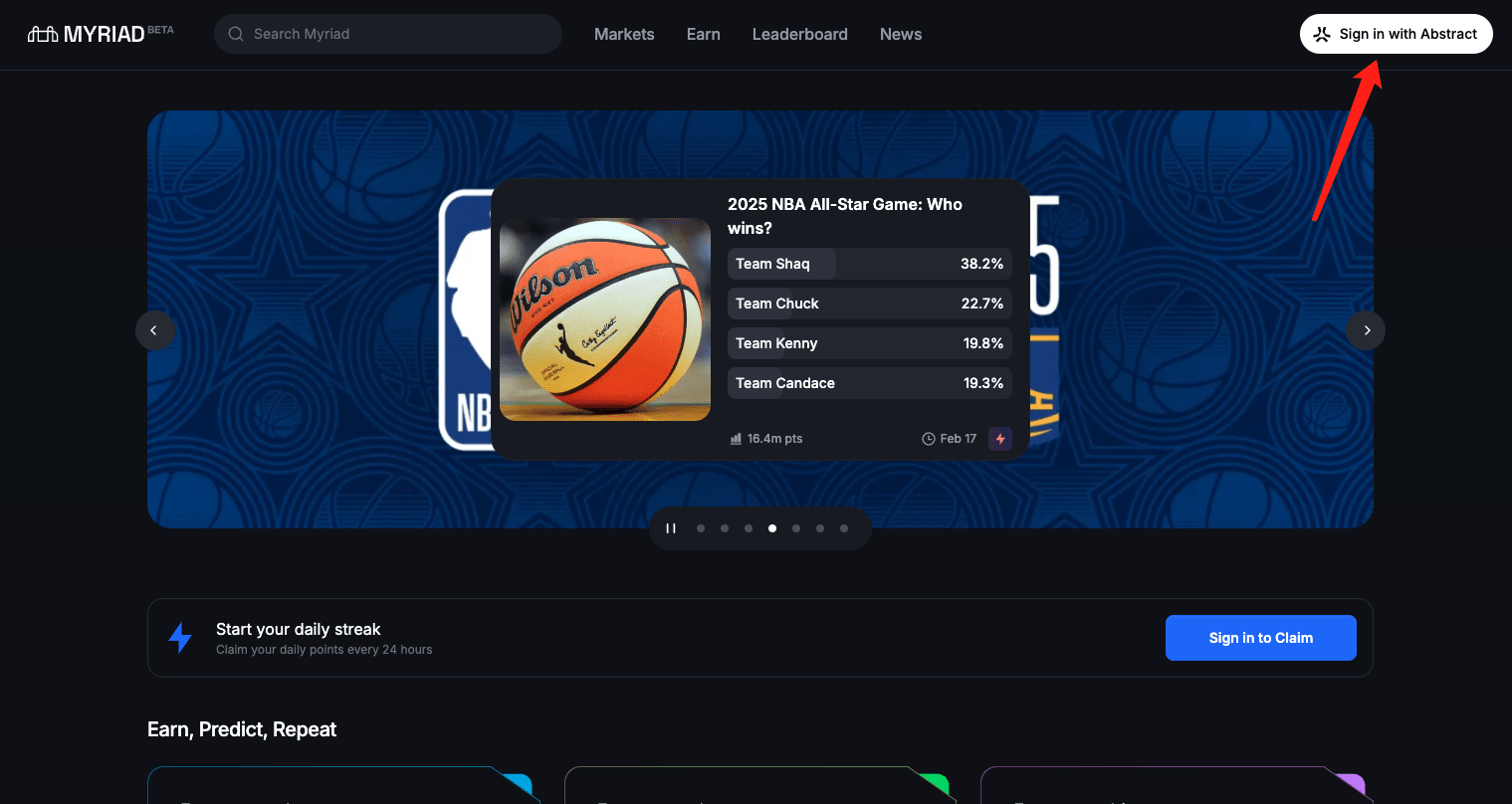1512x804 pixels.
Task: Click the Feb 17 end date label
Action: coord(950,439)
